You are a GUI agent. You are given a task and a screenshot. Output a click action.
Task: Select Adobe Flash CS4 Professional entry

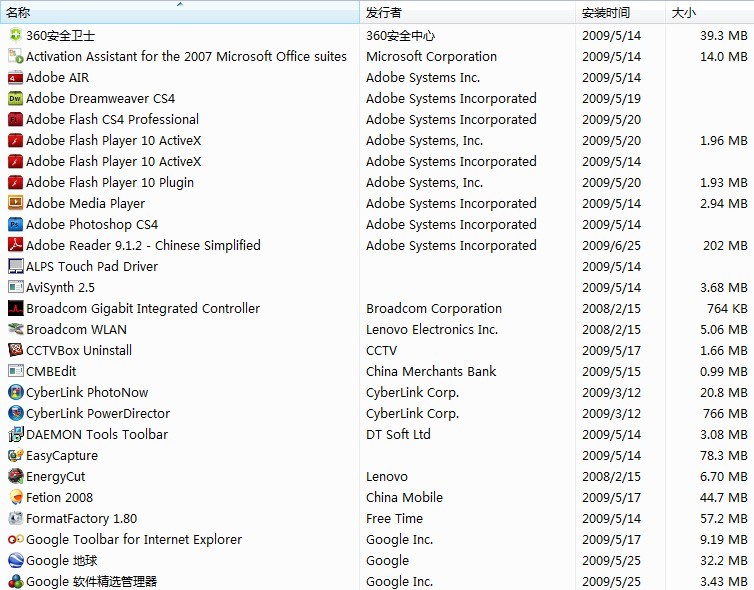(112, 119)
